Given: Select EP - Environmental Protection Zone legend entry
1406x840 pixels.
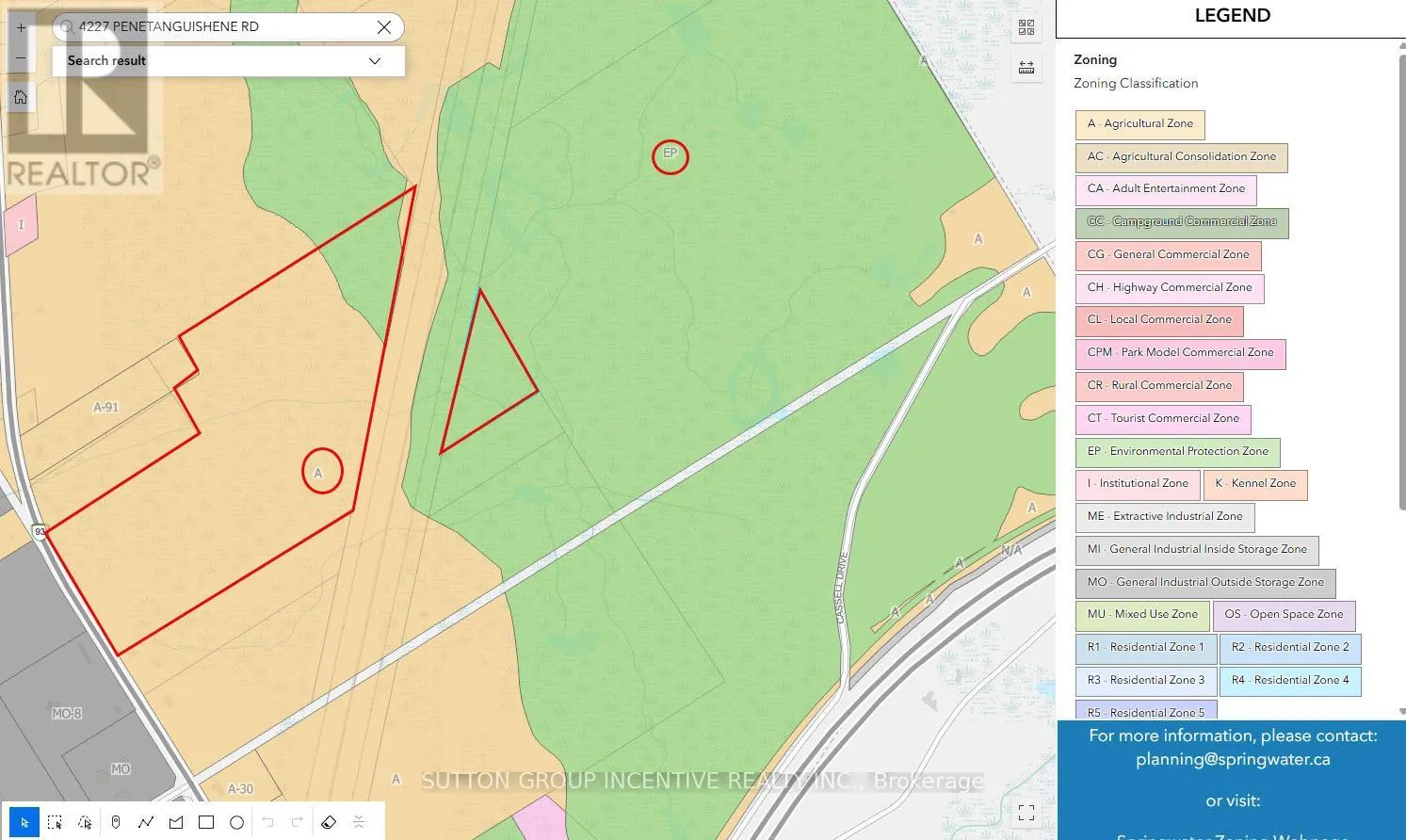Looking at the screenshot, I should 1177,452.
